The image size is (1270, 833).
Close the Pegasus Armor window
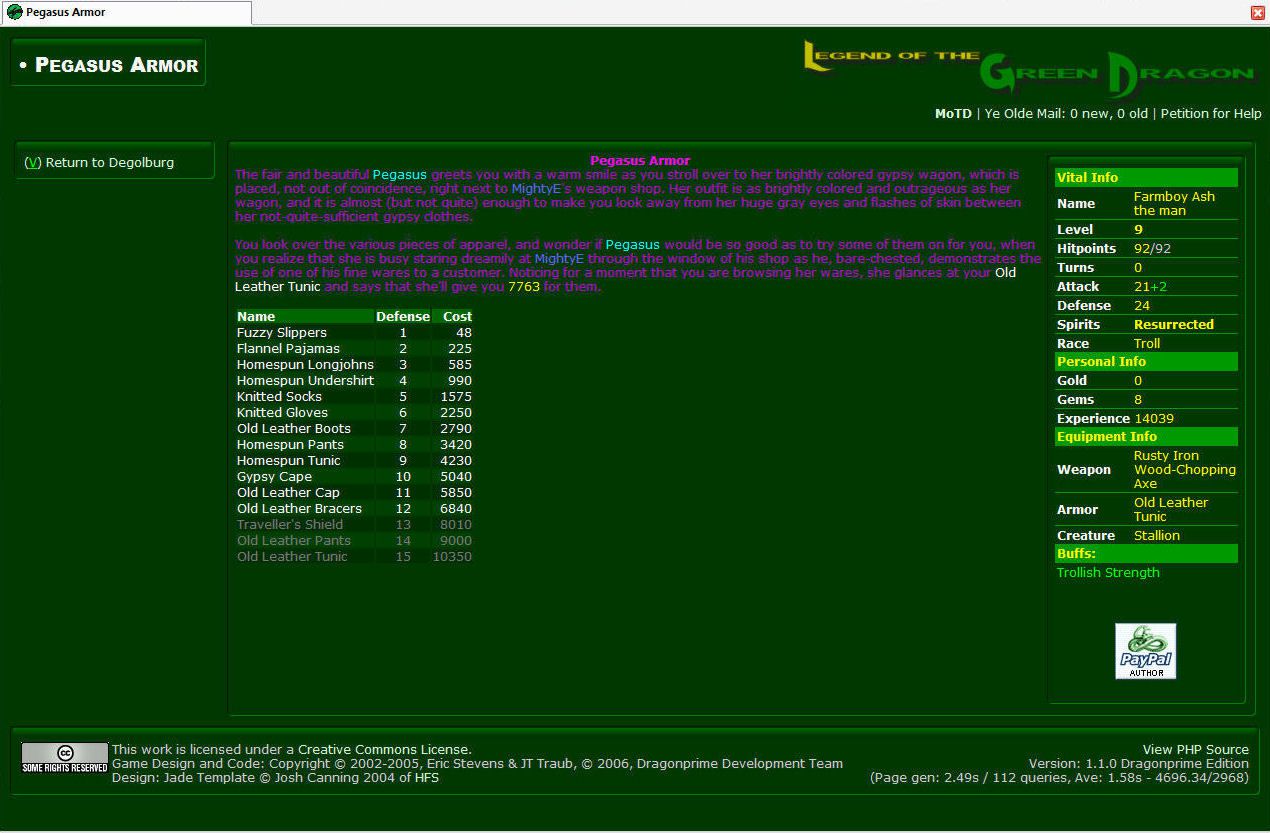click(1258, 13)
